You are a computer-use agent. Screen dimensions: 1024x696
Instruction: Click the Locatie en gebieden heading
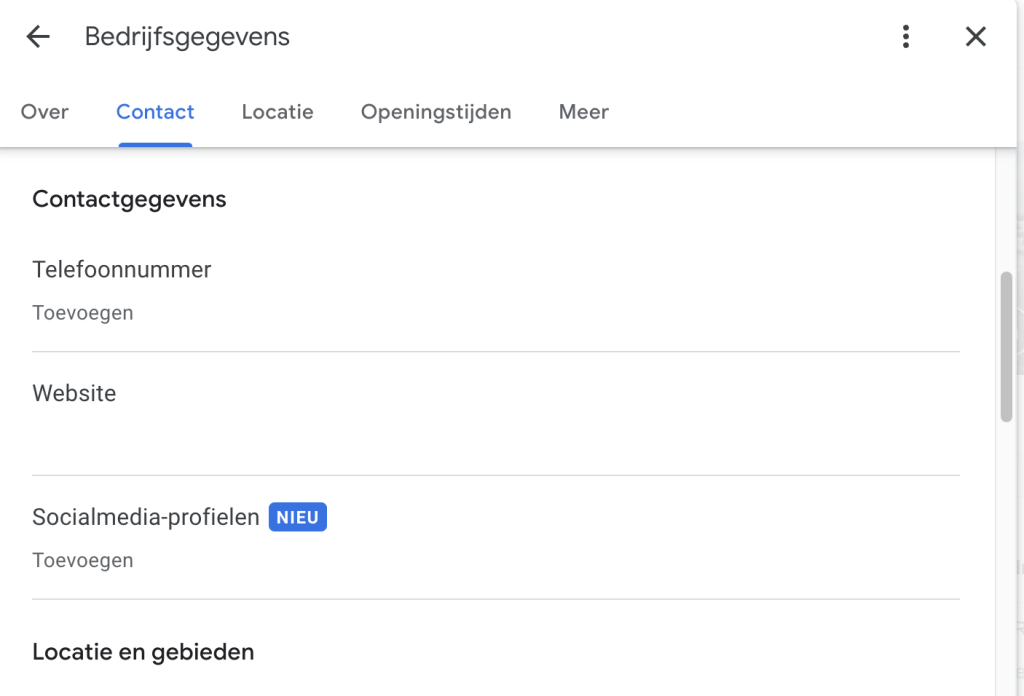coord(143,652)
